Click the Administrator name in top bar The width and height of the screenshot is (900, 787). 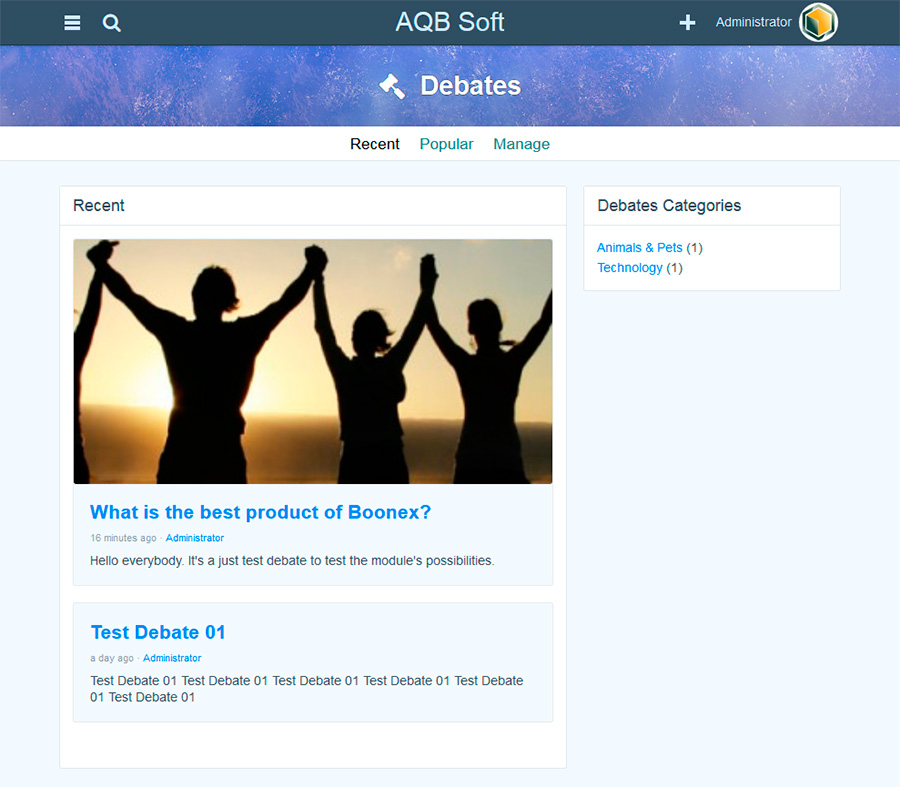tap(753, 22)
